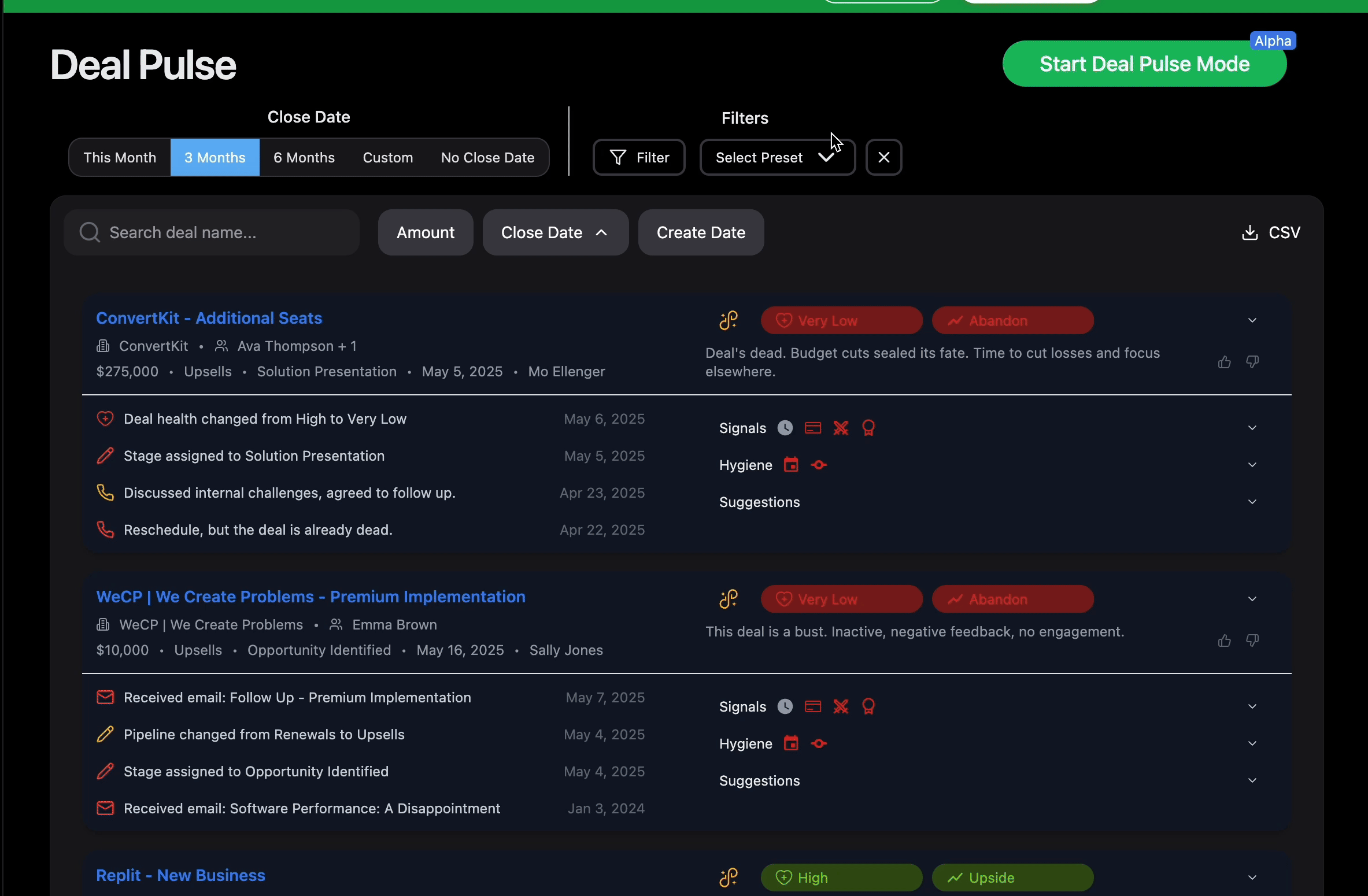
Task: Click the crossed swords signal icon for ConvertKit
Action: (841, 428)
